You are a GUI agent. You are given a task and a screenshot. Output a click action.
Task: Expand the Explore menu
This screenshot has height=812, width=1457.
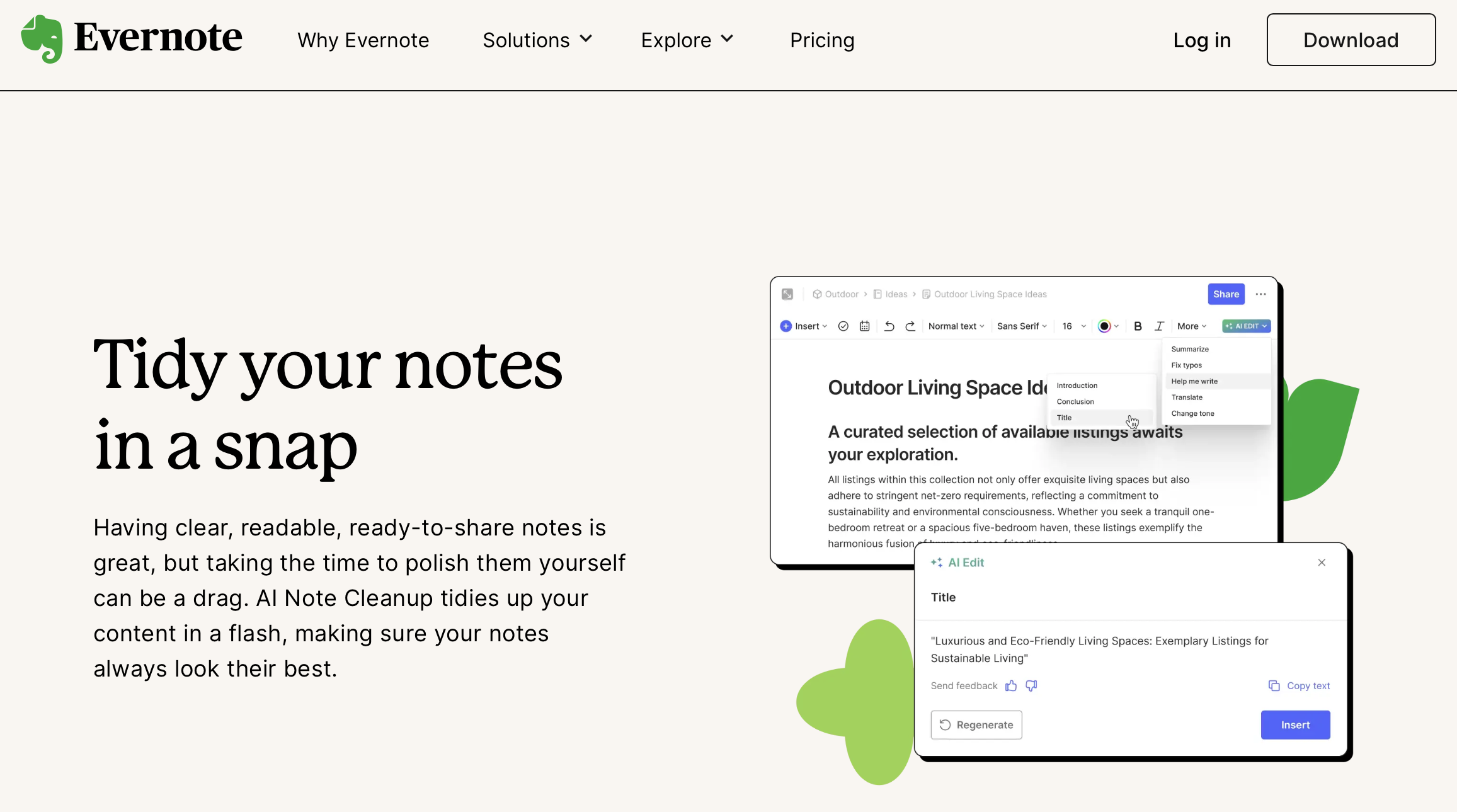pos(687,40)
